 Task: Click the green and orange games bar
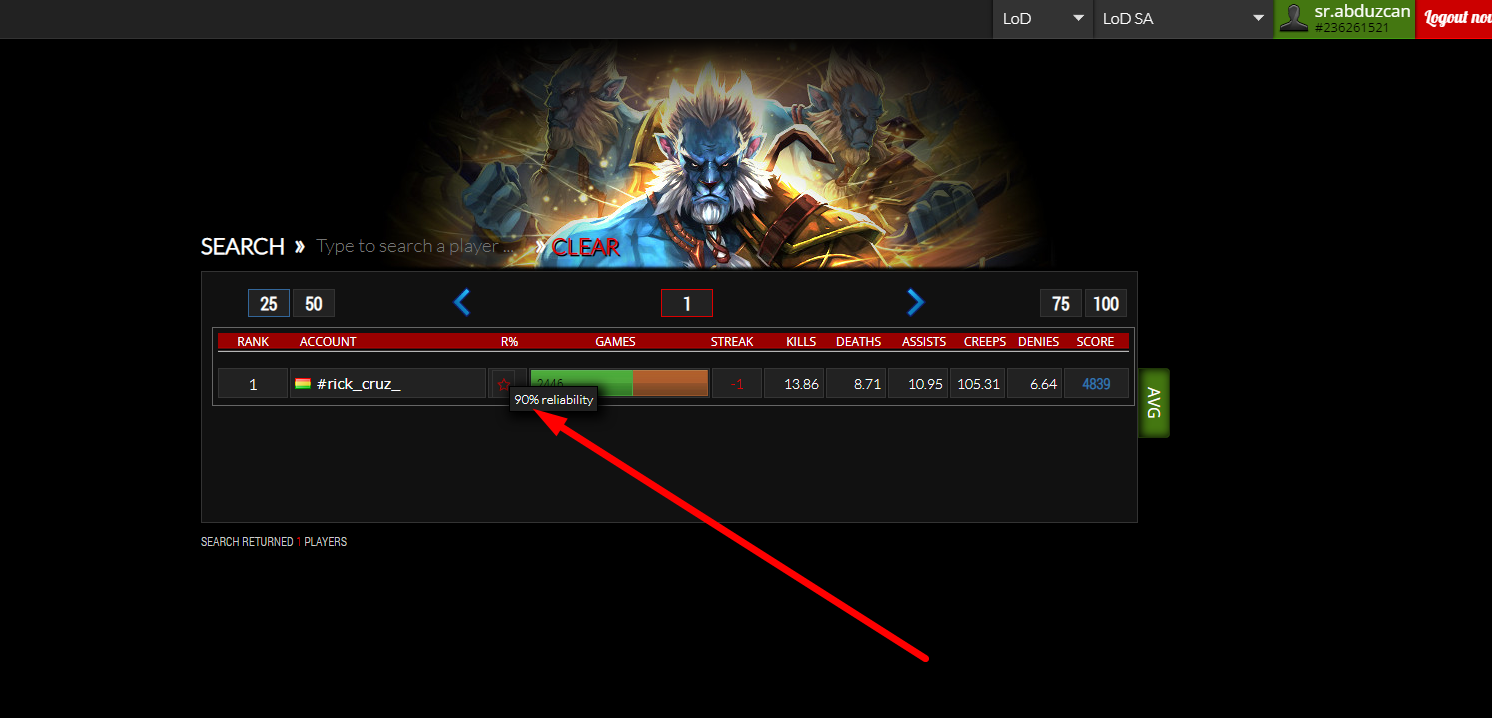tap(619, 383)
